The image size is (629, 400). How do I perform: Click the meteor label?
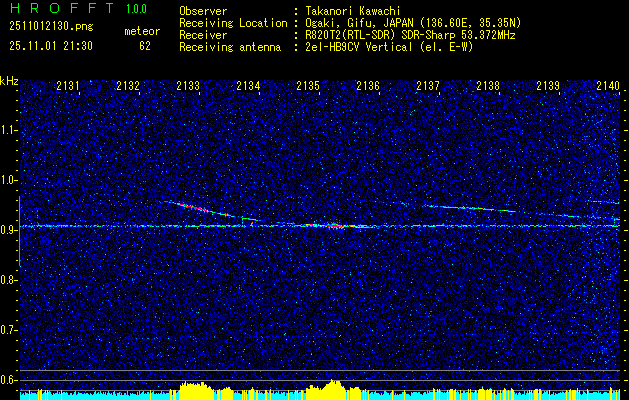pyautogui.click(x=142, y=31)
